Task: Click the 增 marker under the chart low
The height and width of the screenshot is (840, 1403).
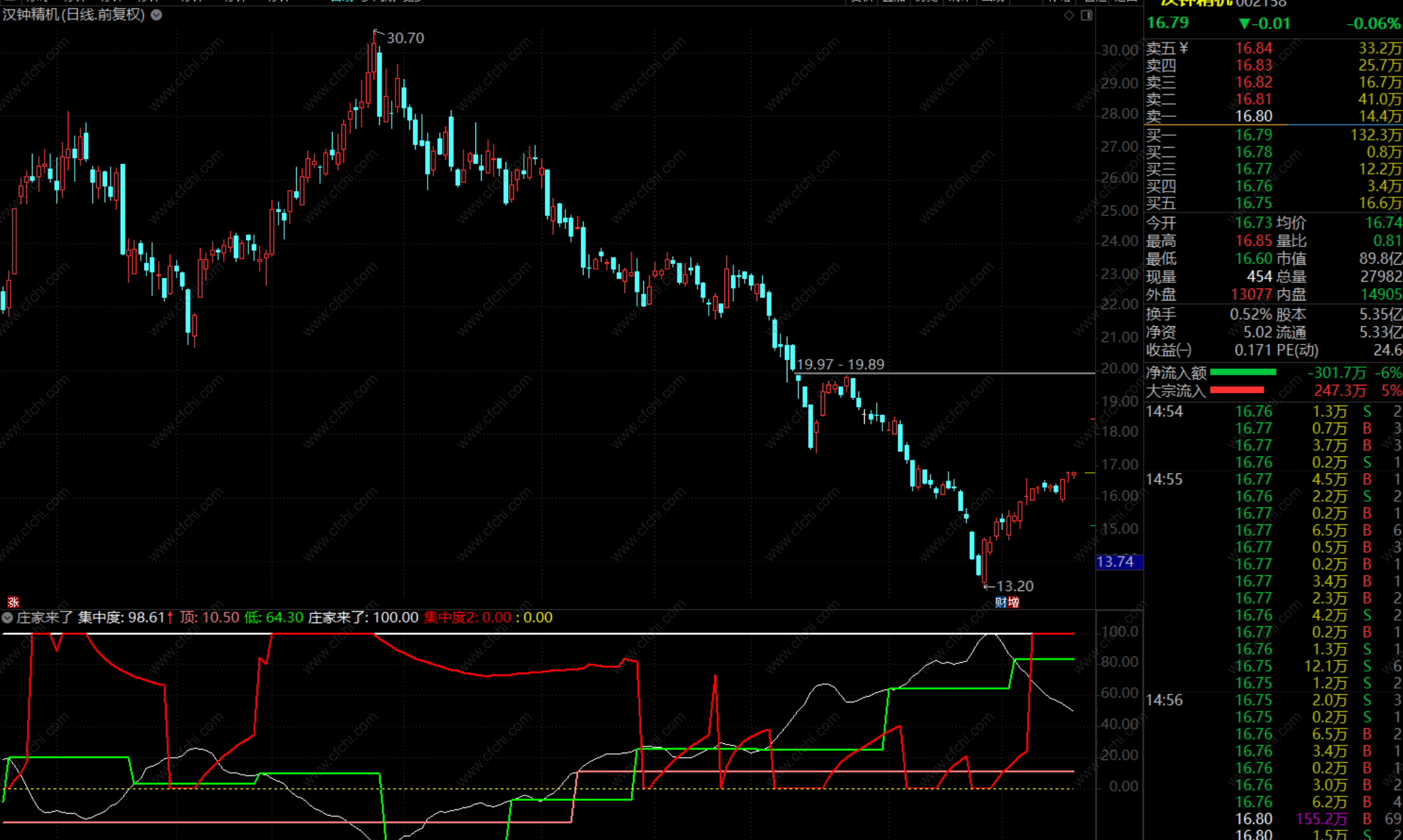Action: 1013,602
